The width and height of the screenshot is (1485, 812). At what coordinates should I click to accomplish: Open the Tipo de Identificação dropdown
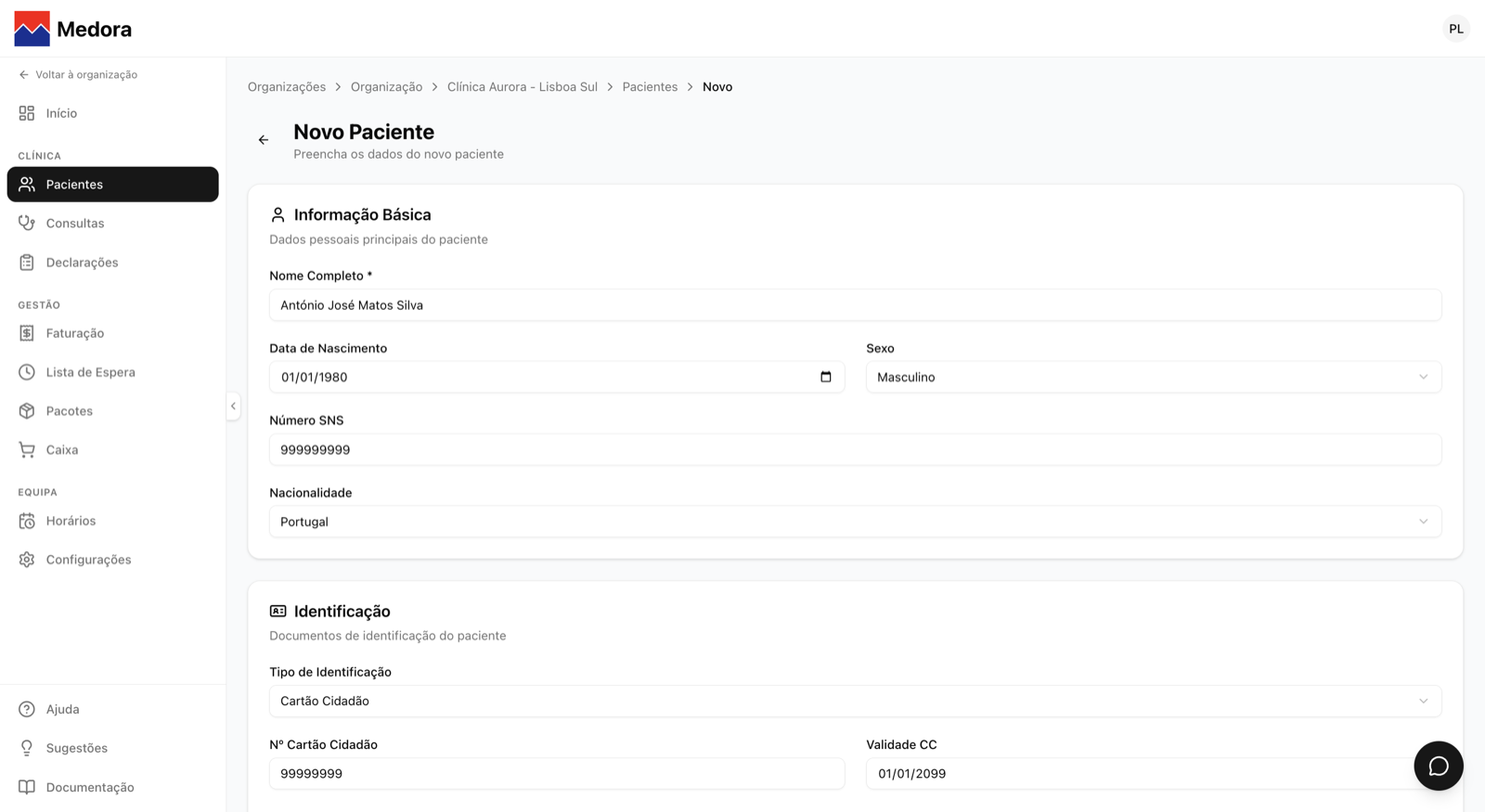pos(855,701)
